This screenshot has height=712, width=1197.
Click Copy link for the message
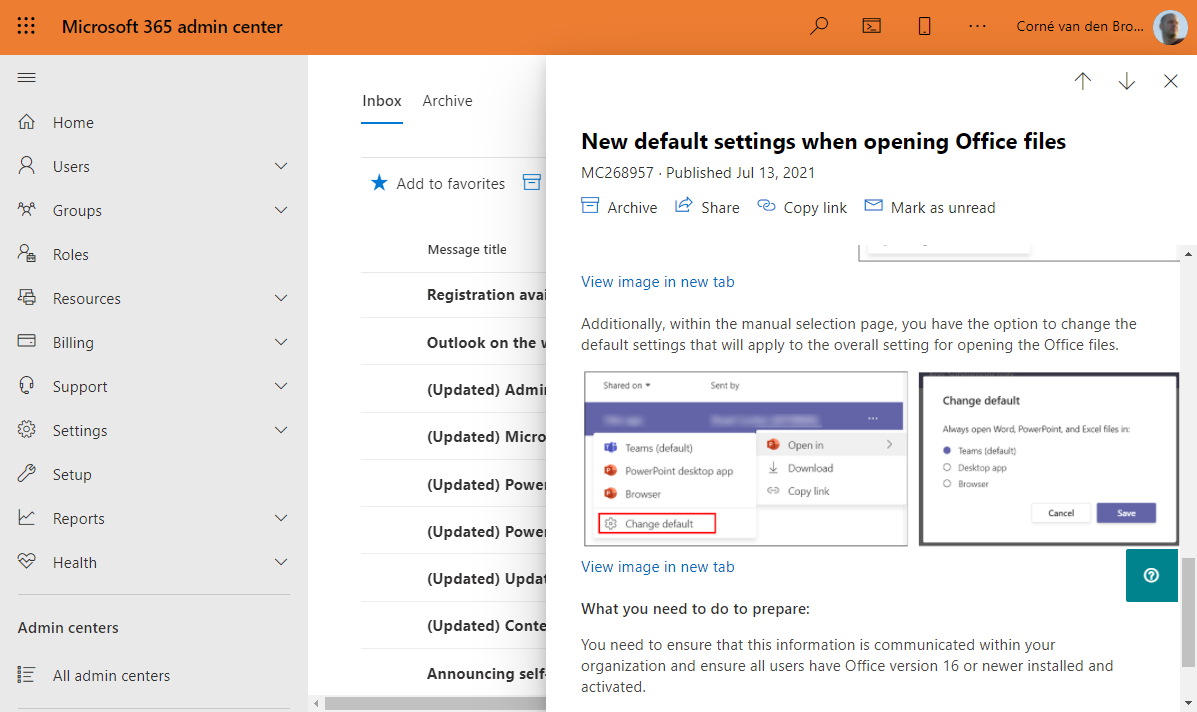pyautogui.click(x=802, y=207)
